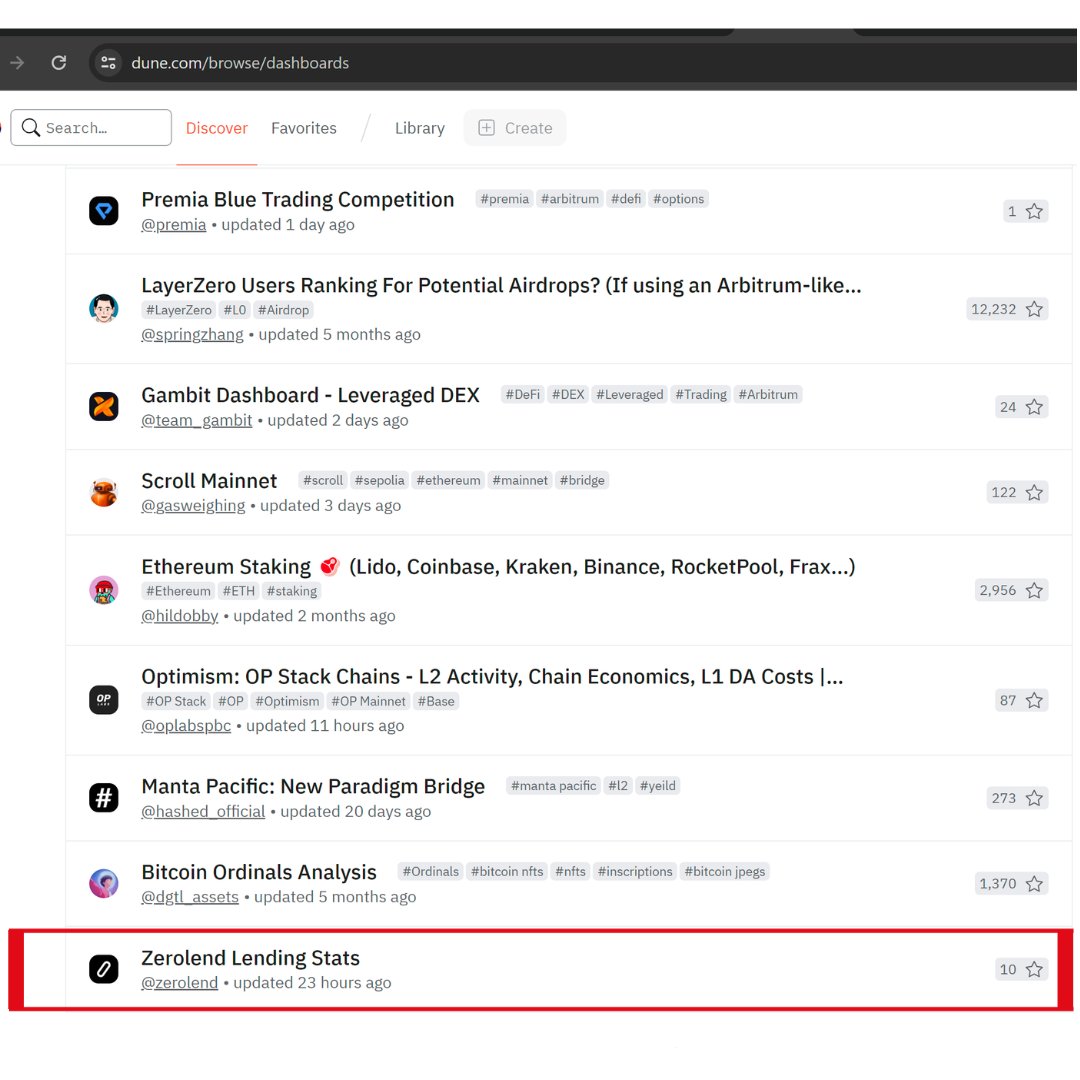The height and width of the screenshot is (1080, 1080).
Task: Filter by the #options tag
Action: pos(678,199)
